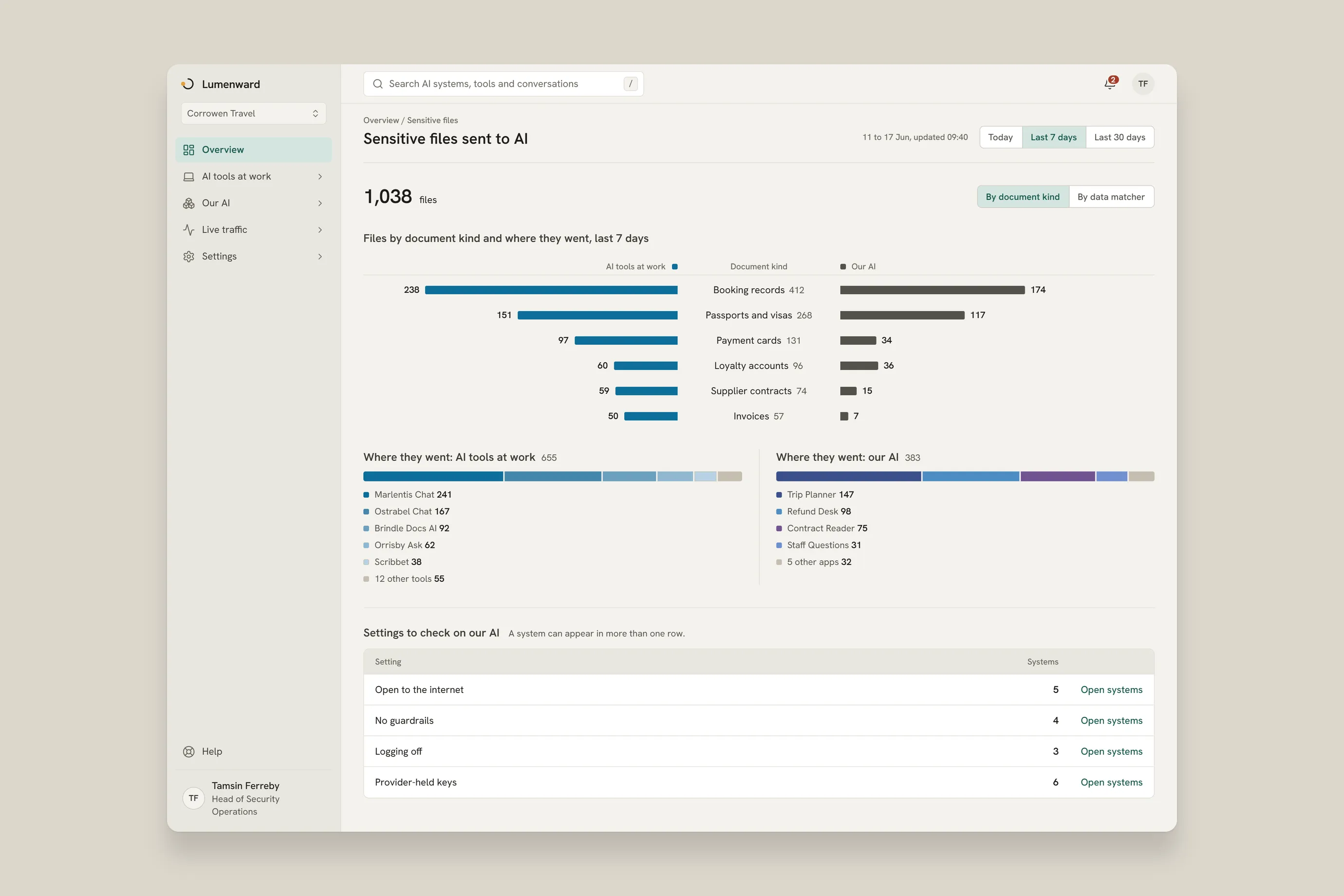The image size is (1344, 896).
Task: Open systems for Open to the internet
Action: pos(1111,690)
